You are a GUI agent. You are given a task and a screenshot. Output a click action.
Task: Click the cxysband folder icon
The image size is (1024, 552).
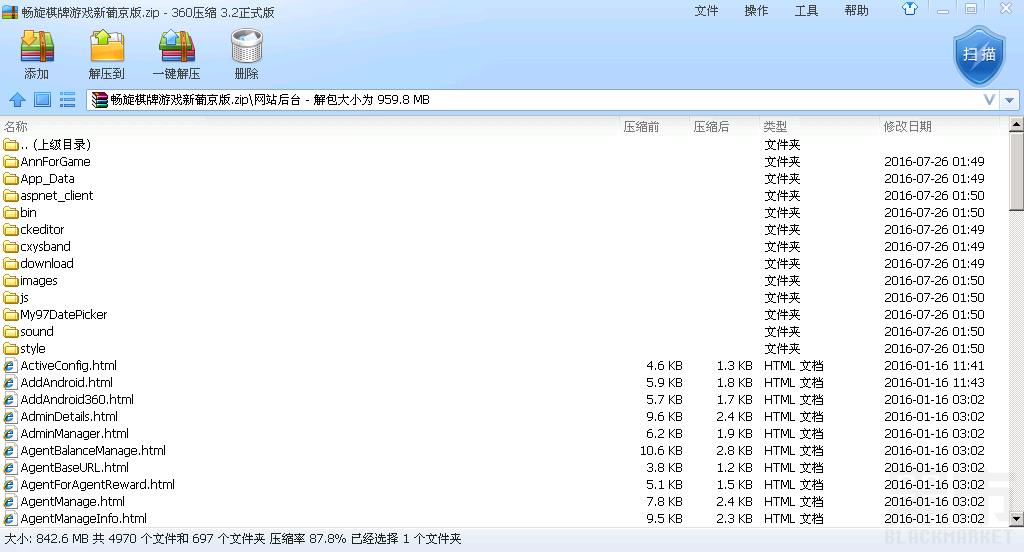point(10,246)
